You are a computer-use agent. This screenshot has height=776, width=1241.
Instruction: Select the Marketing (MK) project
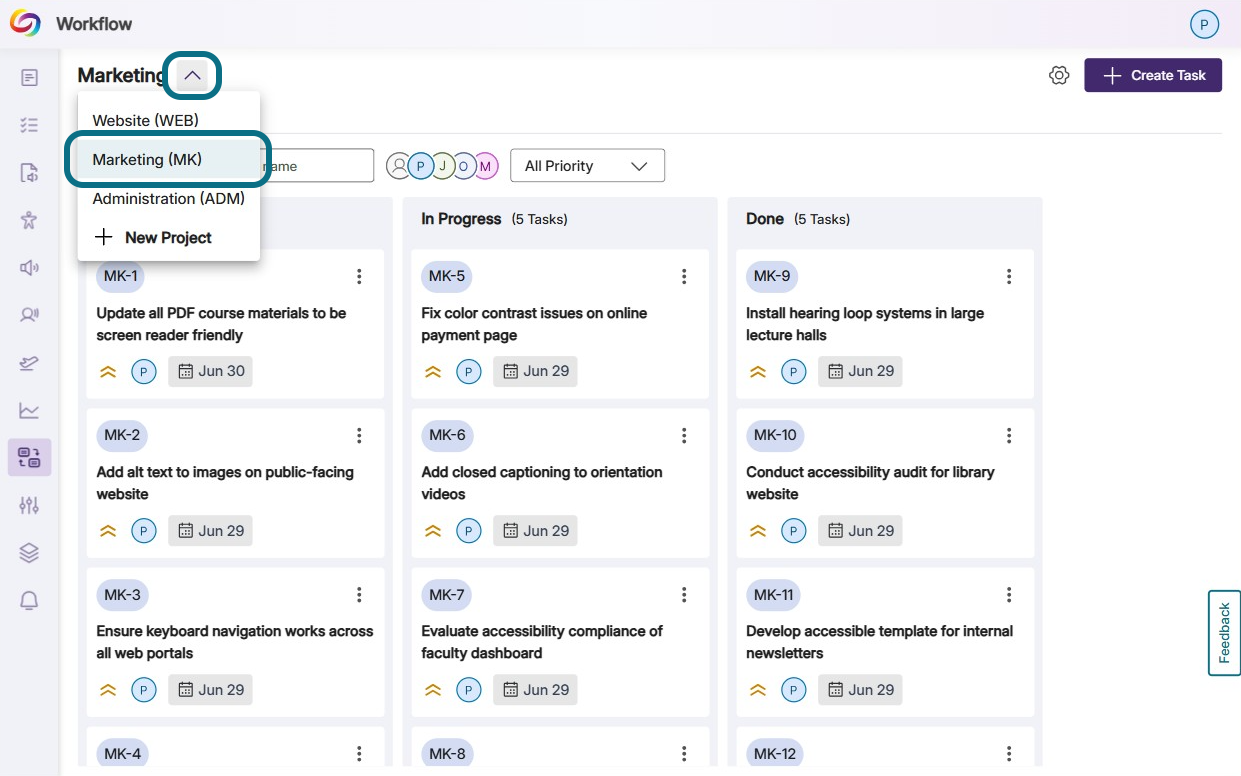169,159
